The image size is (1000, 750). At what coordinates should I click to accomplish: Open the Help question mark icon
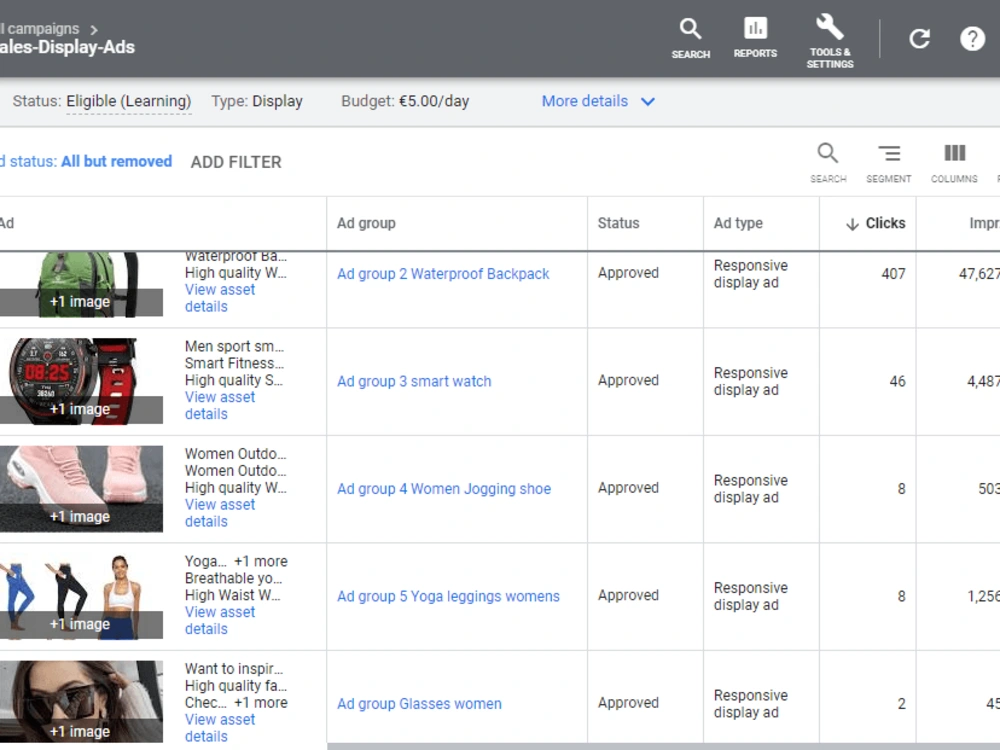(972, 39)
